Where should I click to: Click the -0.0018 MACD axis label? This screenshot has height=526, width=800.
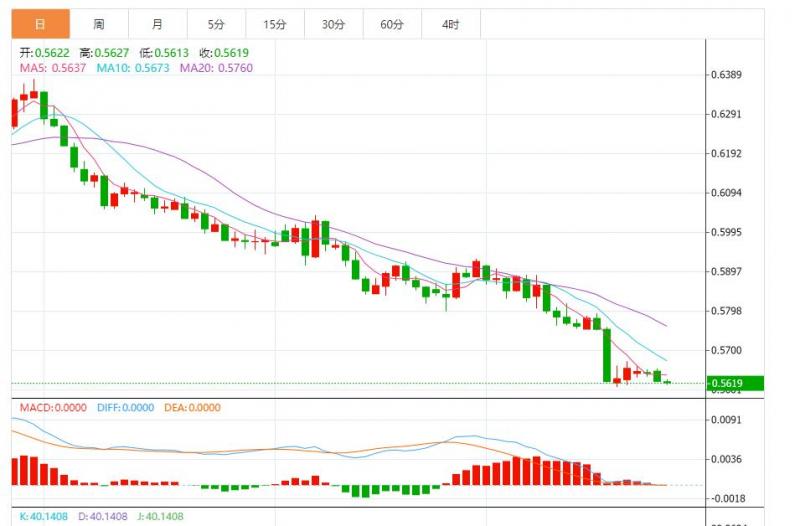[729, 498]
